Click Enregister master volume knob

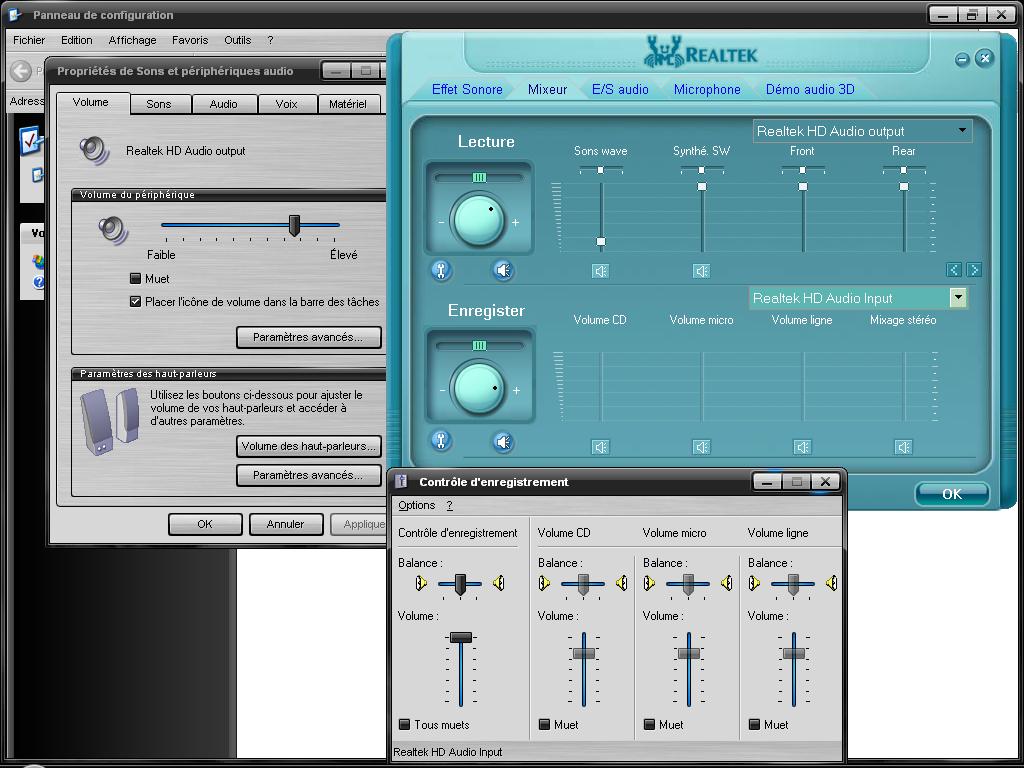(x=479, y=388)
